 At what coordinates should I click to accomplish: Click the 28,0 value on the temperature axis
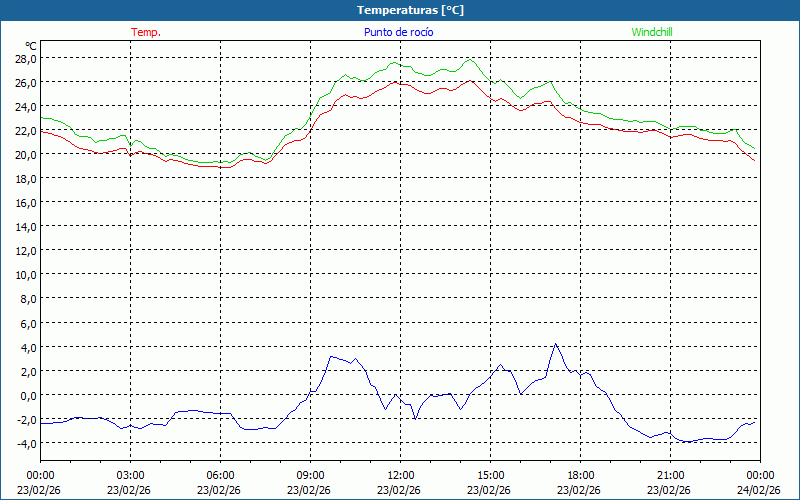tap(24, 58)
